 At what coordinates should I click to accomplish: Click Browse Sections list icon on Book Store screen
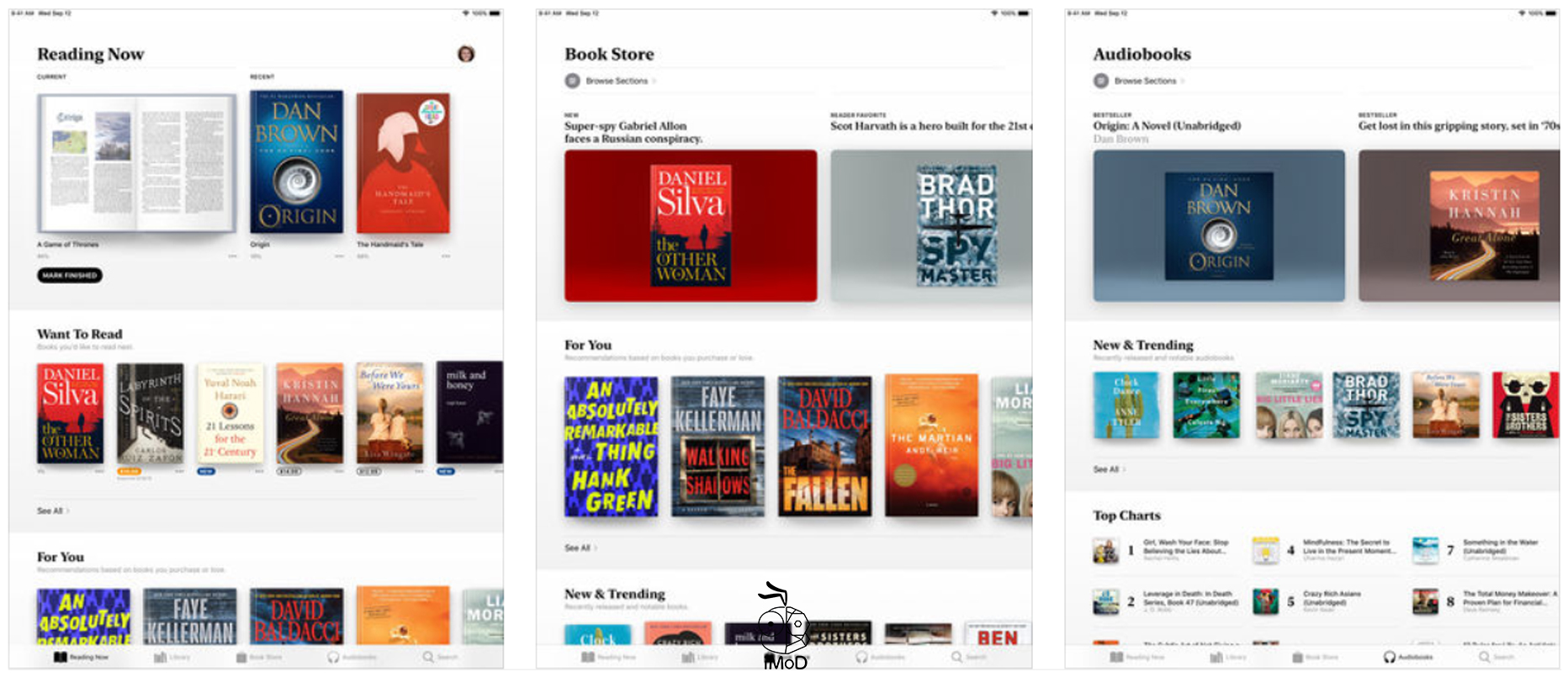[572, 81]
